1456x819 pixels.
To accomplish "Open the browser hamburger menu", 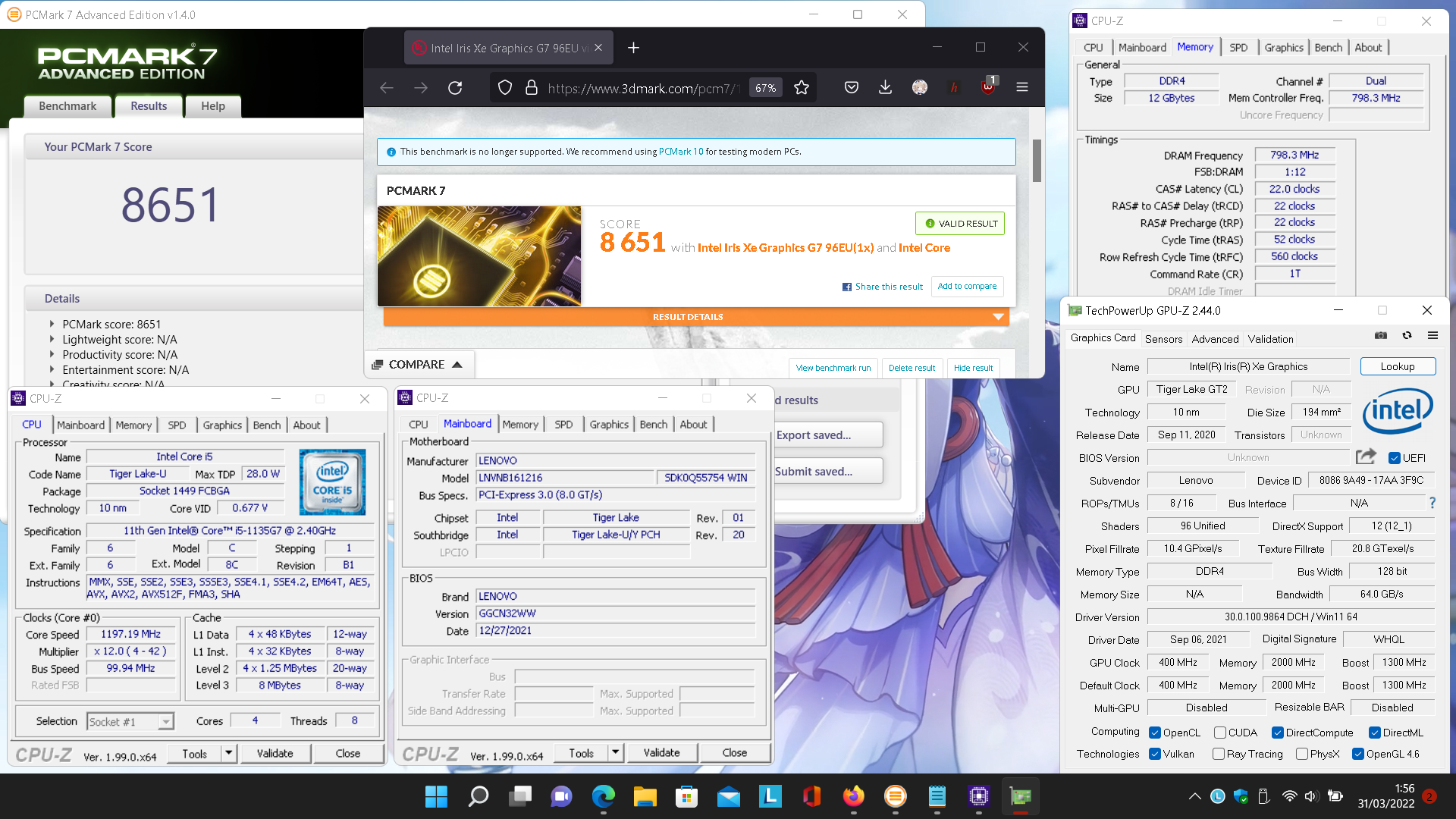I will [x=1022, y=88].
